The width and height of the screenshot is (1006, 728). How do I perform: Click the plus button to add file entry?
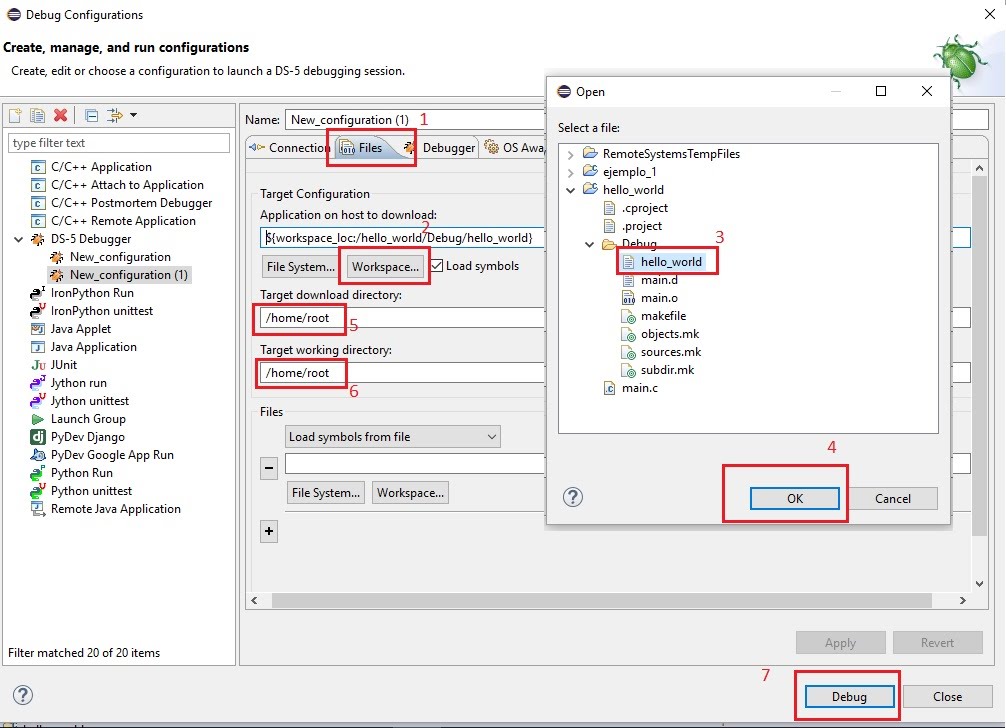pos(269,531)
